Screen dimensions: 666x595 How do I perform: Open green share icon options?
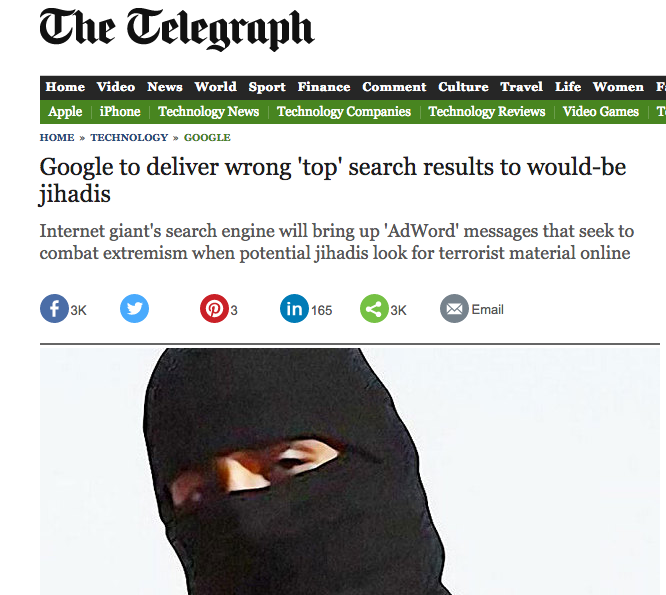374,308
